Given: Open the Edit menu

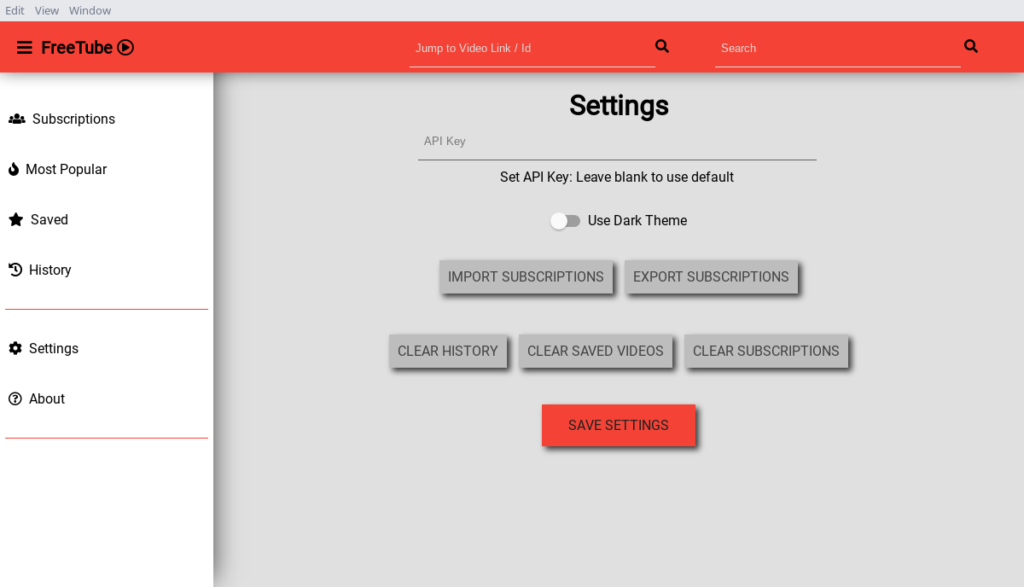Looking at the screenshot, I should (14, 10).
